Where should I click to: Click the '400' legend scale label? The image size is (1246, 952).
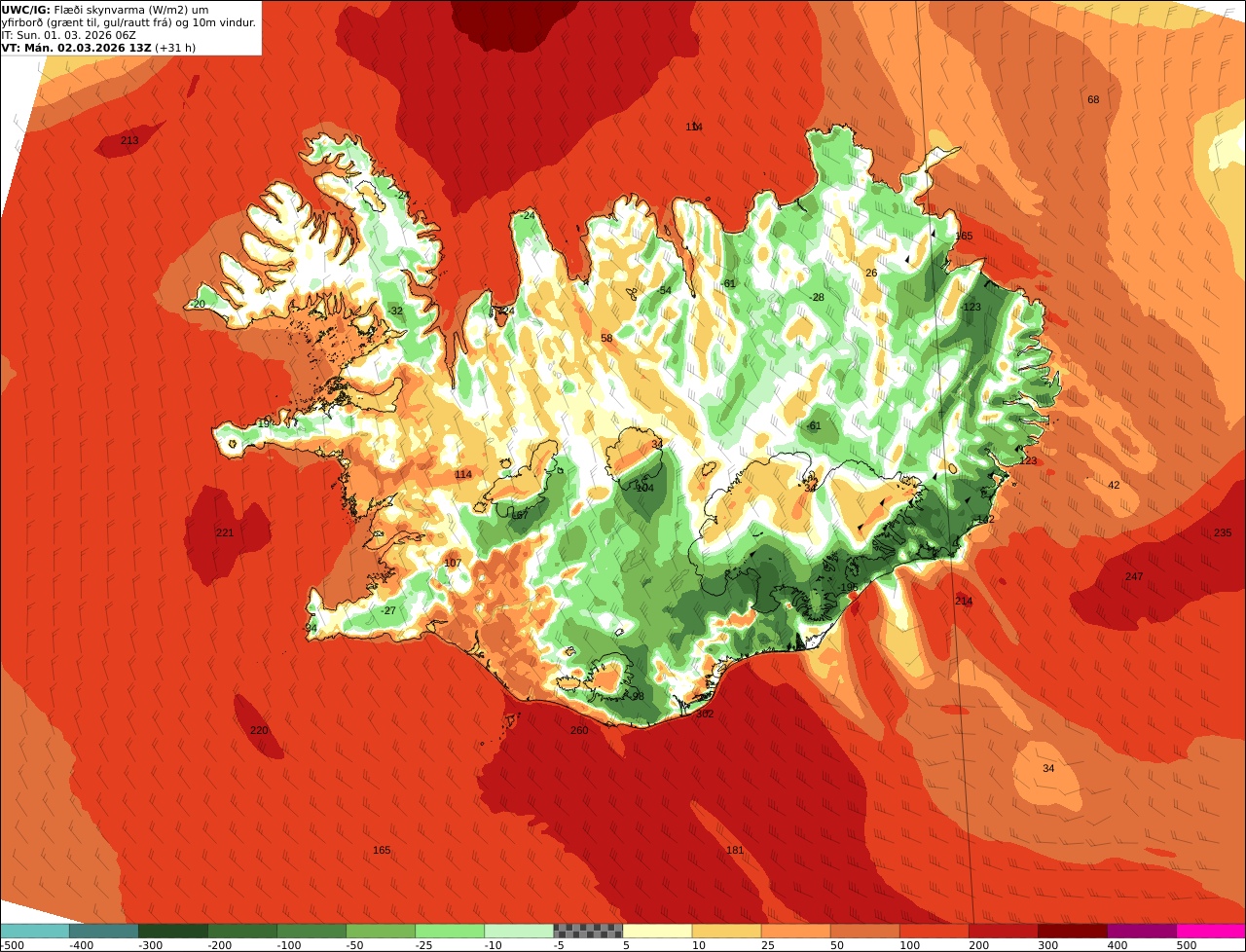pyautogui.click(x=1116, y=945)
